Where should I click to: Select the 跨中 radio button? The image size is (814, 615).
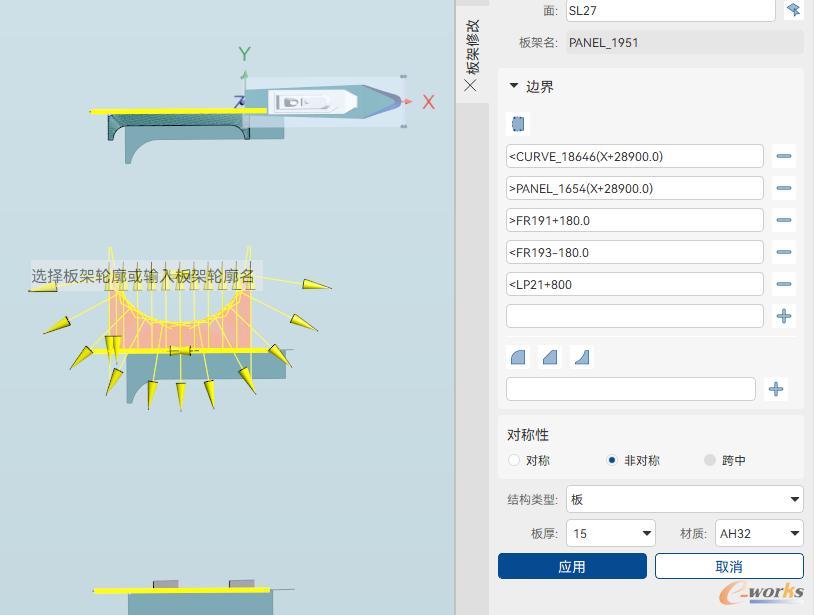(710, 460)
